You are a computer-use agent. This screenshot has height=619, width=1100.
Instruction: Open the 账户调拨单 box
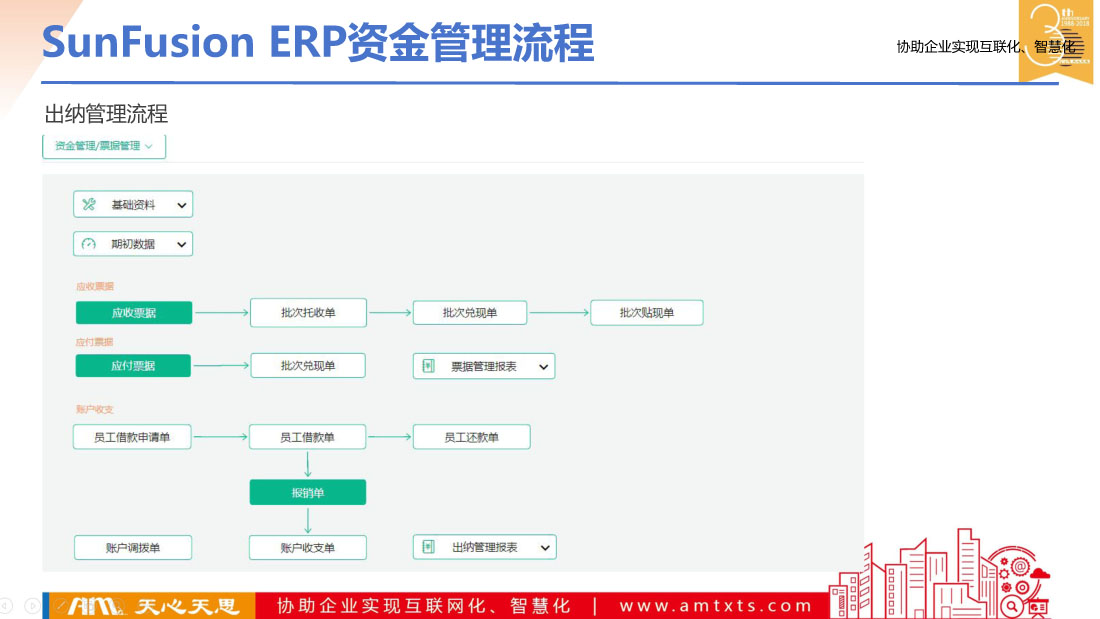132,547
